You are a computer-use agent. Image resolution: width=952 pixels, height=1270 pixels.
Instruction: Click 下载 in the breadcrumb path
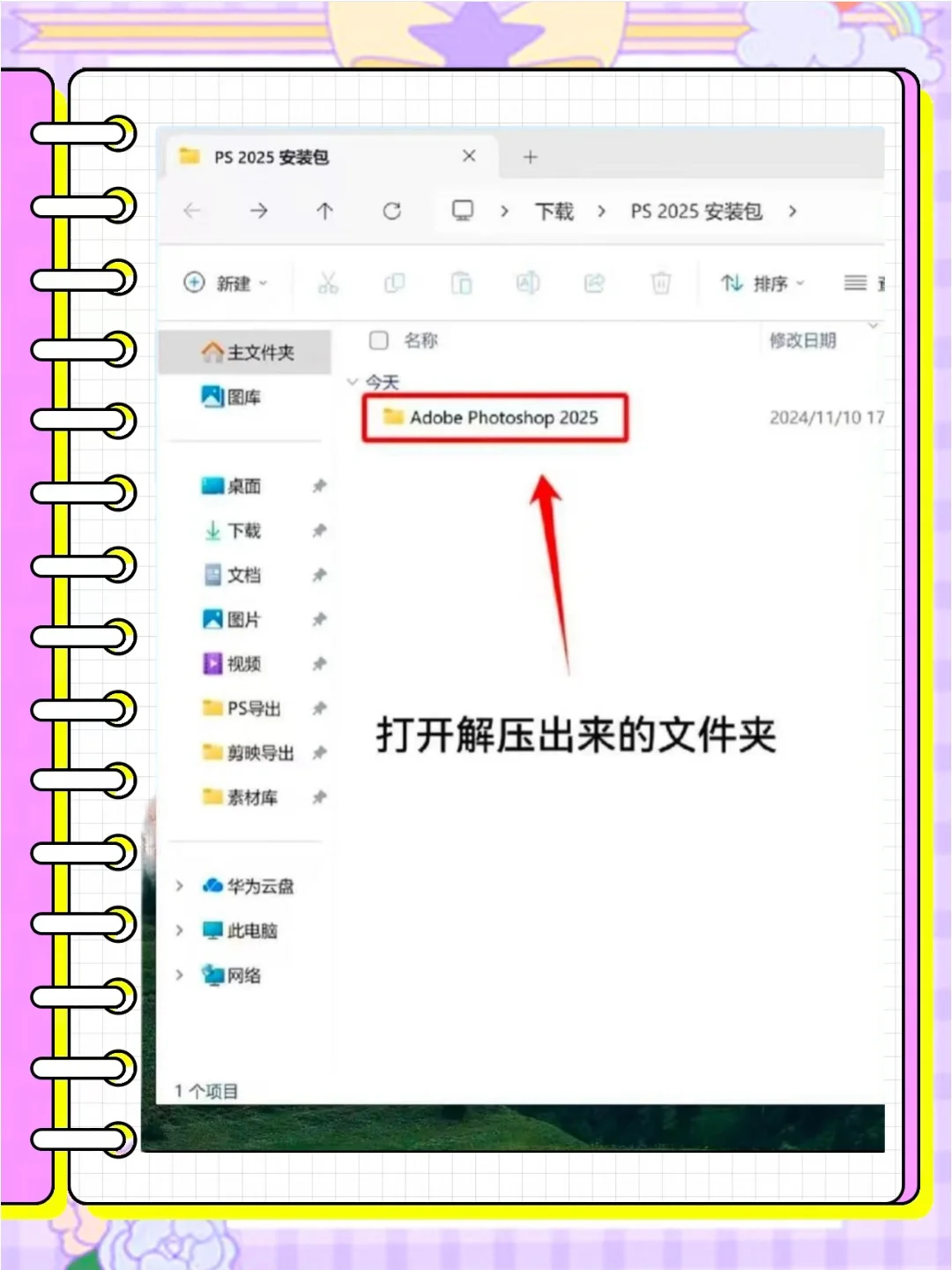[554, 212]
